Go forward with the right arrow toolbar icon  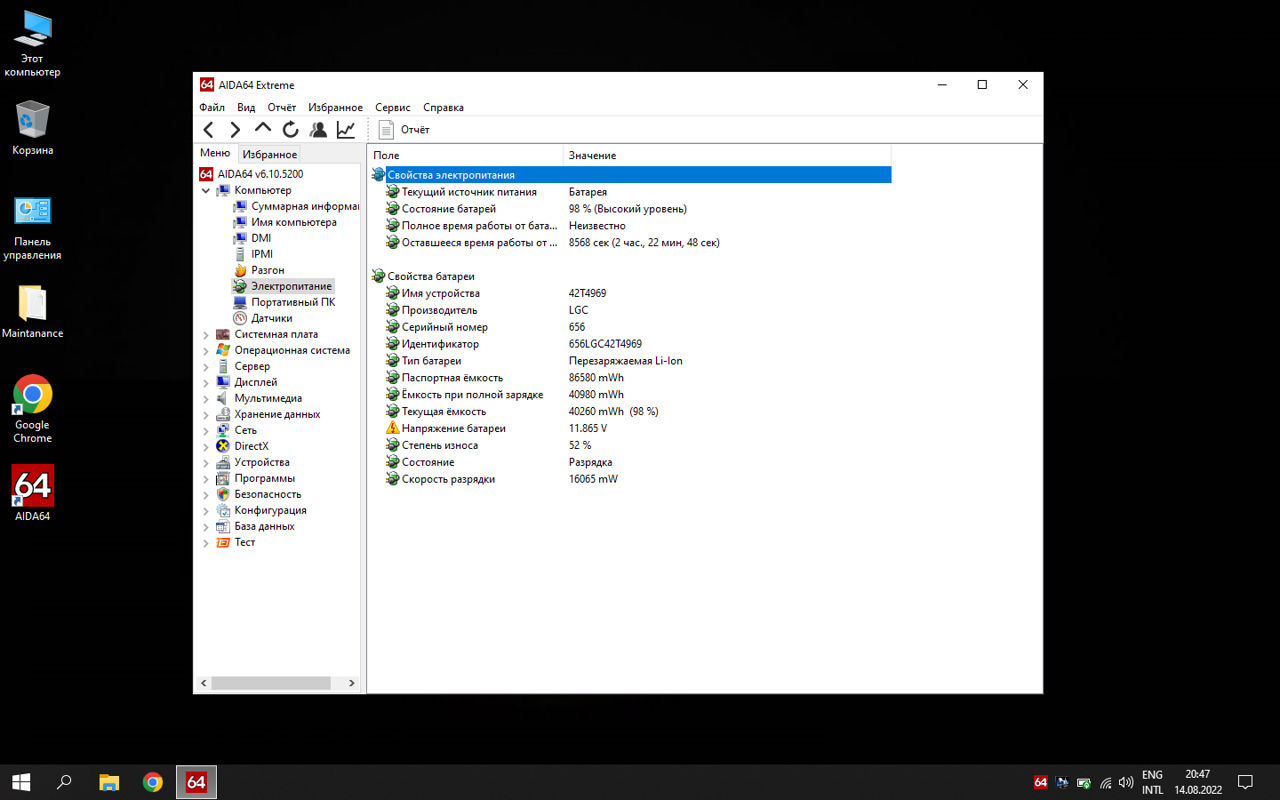pyautogui.click(x=235, y=129)
